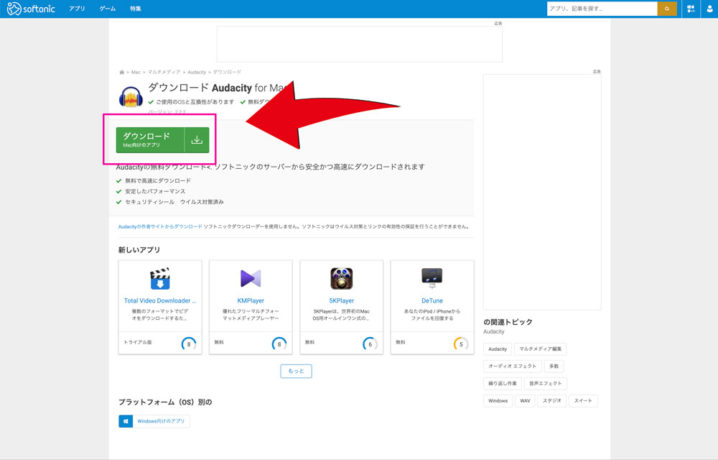Select the マルチメディア編集 topic tag
Image resolution: width=718 pixels, height=460 pixels.
[x=540, y=349]
